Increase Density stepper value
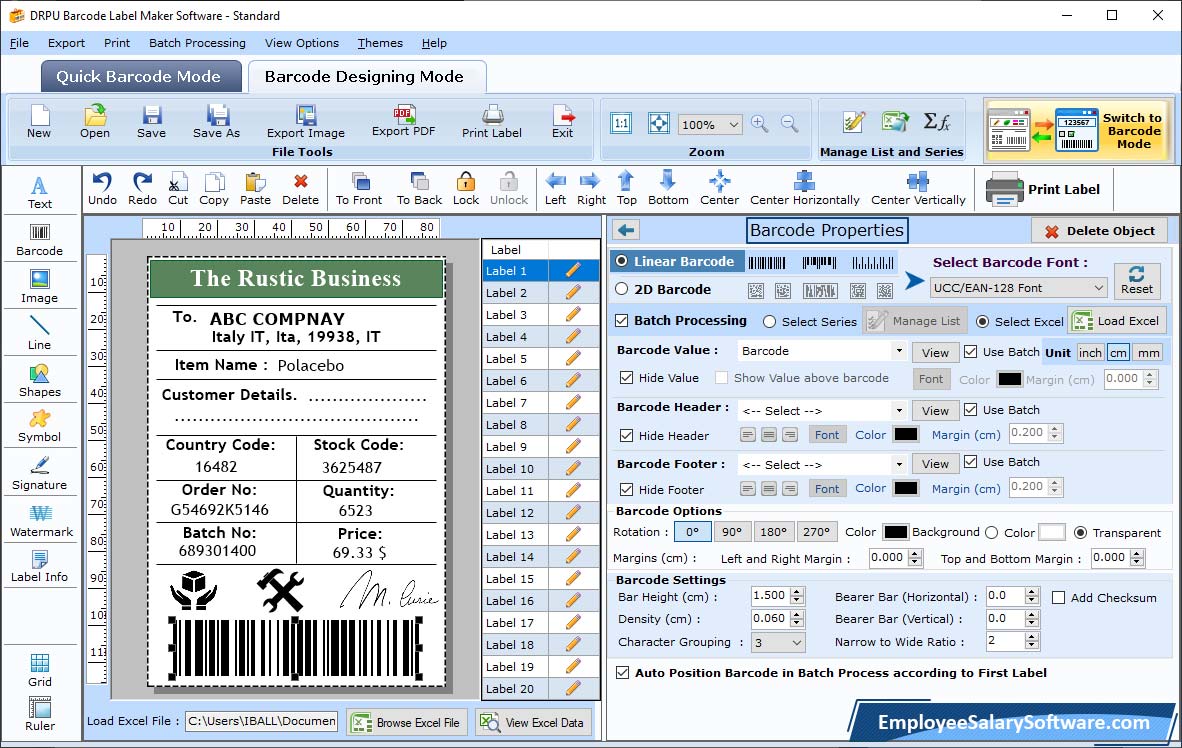This screenshot has width=1182, height=748. (798, 614)
